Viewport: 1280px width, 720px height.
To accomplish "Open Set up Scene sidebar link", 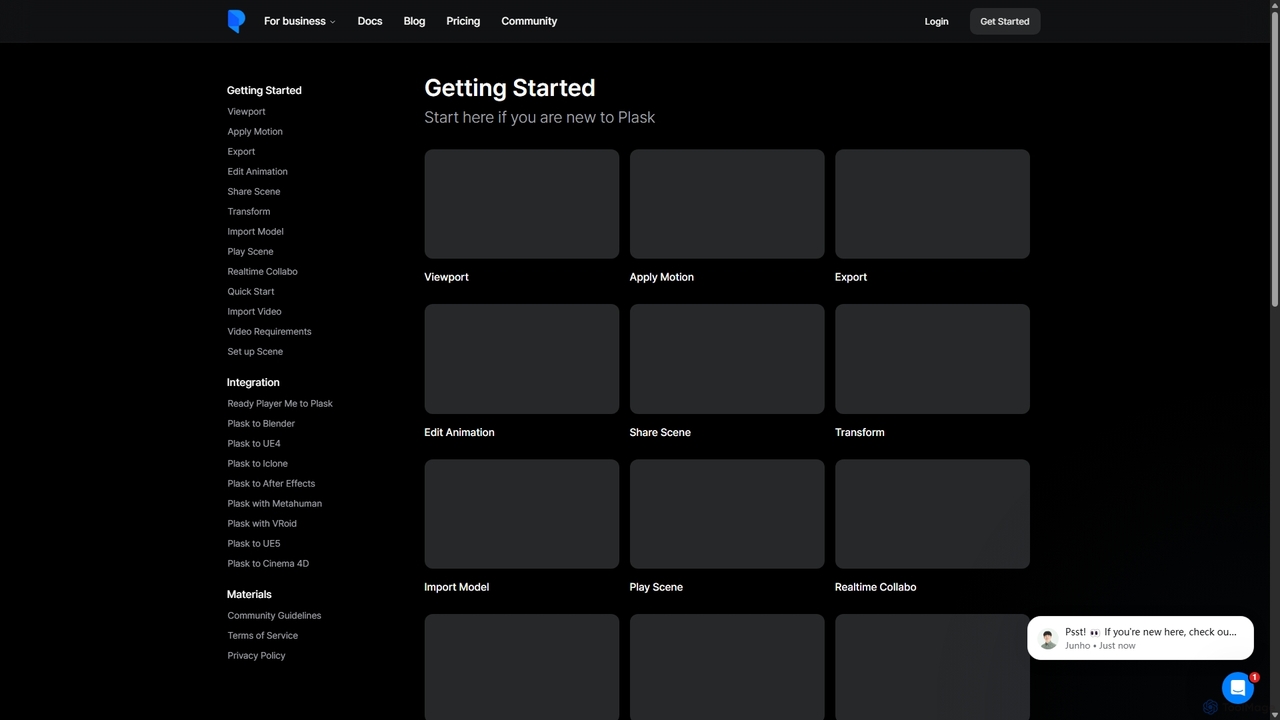I will 255,352.
